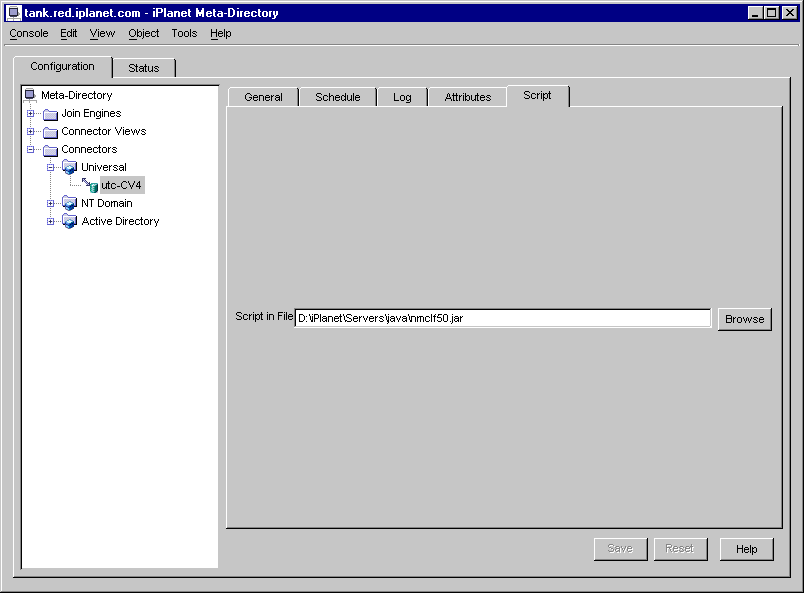This screenshot has height=593, width=804.
Task: Click the Active Directory connector icon
Action: coord(70,222)
